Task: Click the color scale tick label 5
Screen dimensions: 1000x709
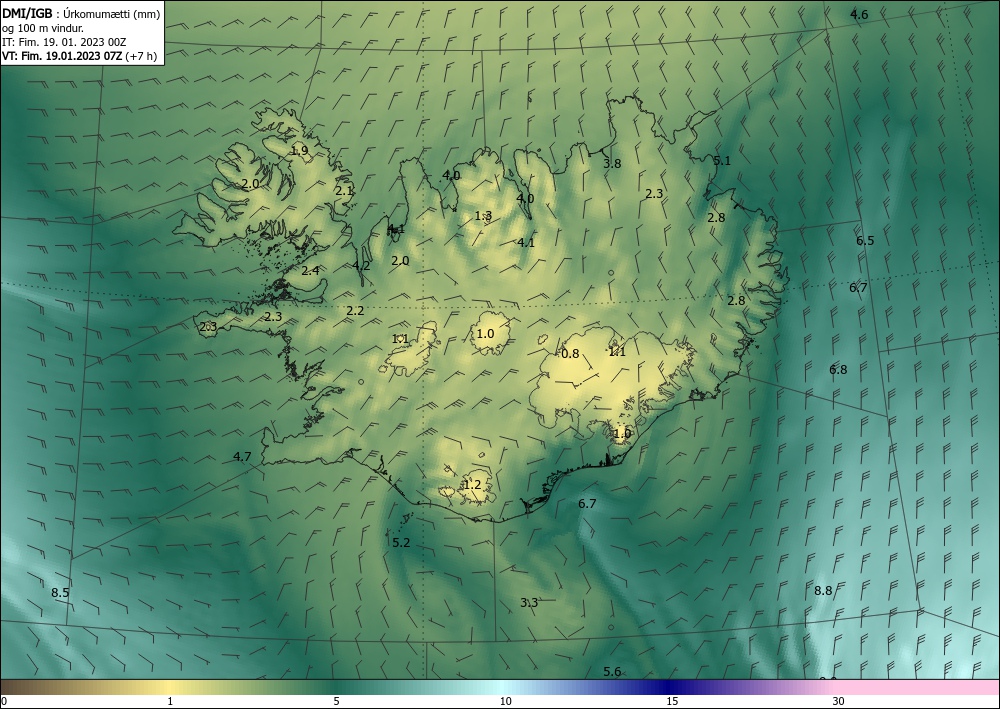Action: click(336, 702)
